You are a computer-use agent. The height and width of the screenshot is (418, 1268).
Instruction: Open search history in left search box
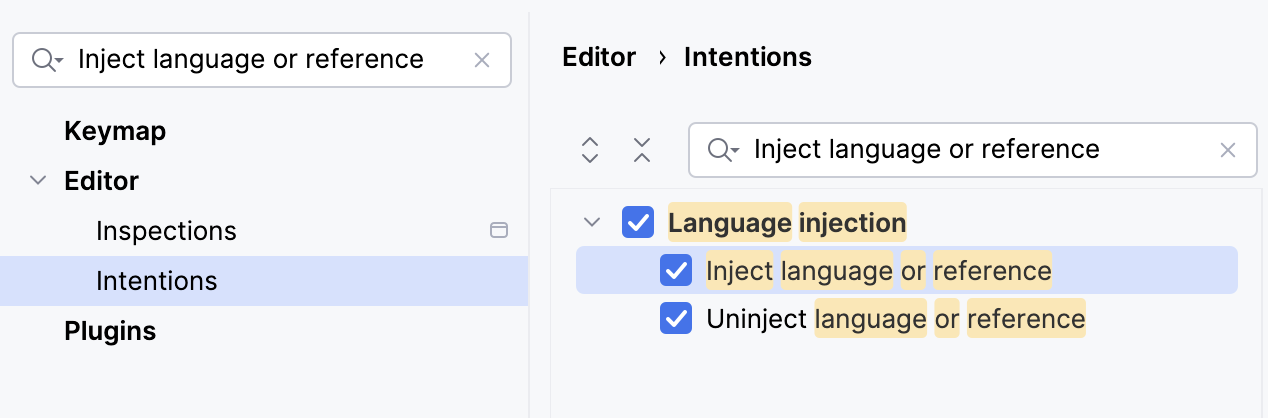(x=47, y=60)
